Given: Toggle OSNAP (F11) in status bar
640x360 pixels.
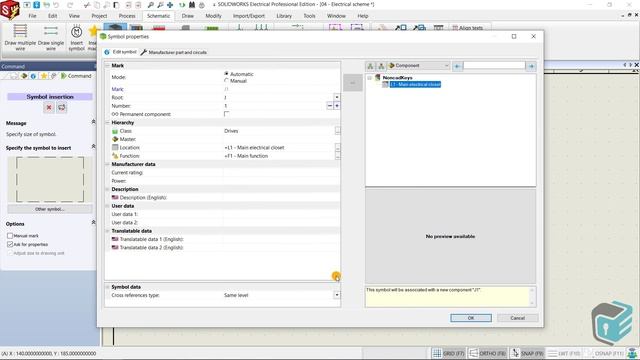Looking at the screenshot, I should pos(604,353).
